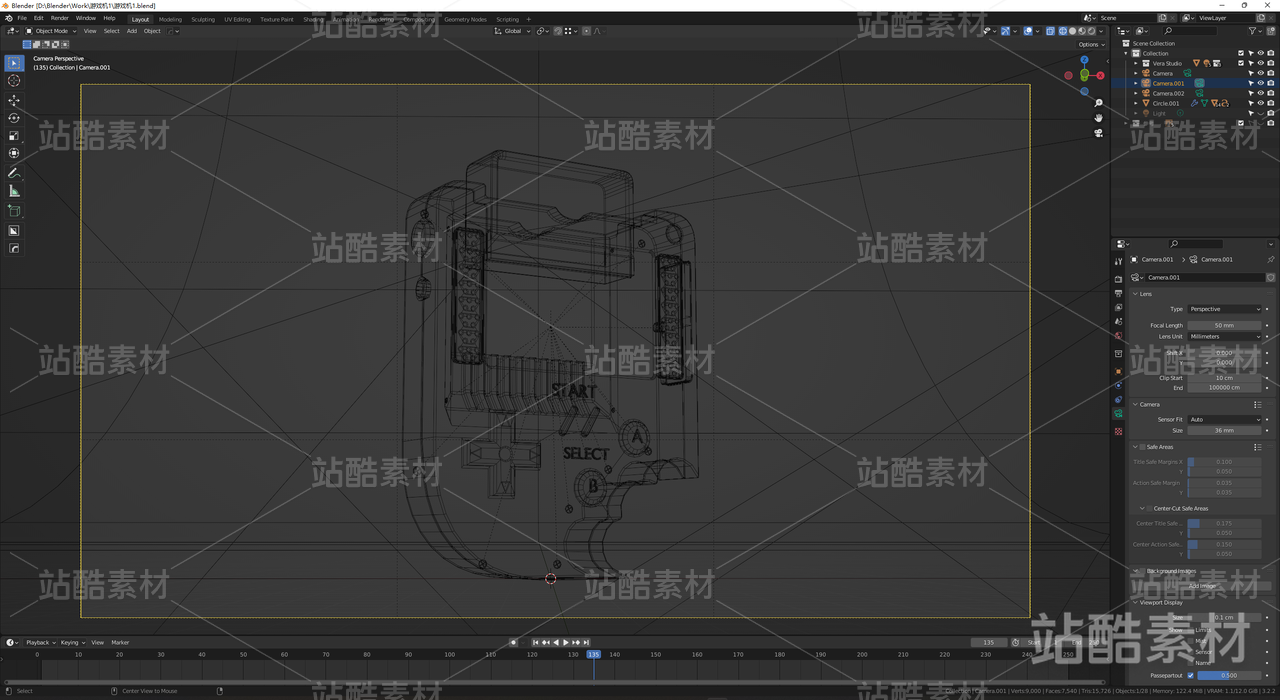The height and width of the screenshot is (700, 1280).
Task: Open viewport Options button
Action: (x=1091, y=45)
